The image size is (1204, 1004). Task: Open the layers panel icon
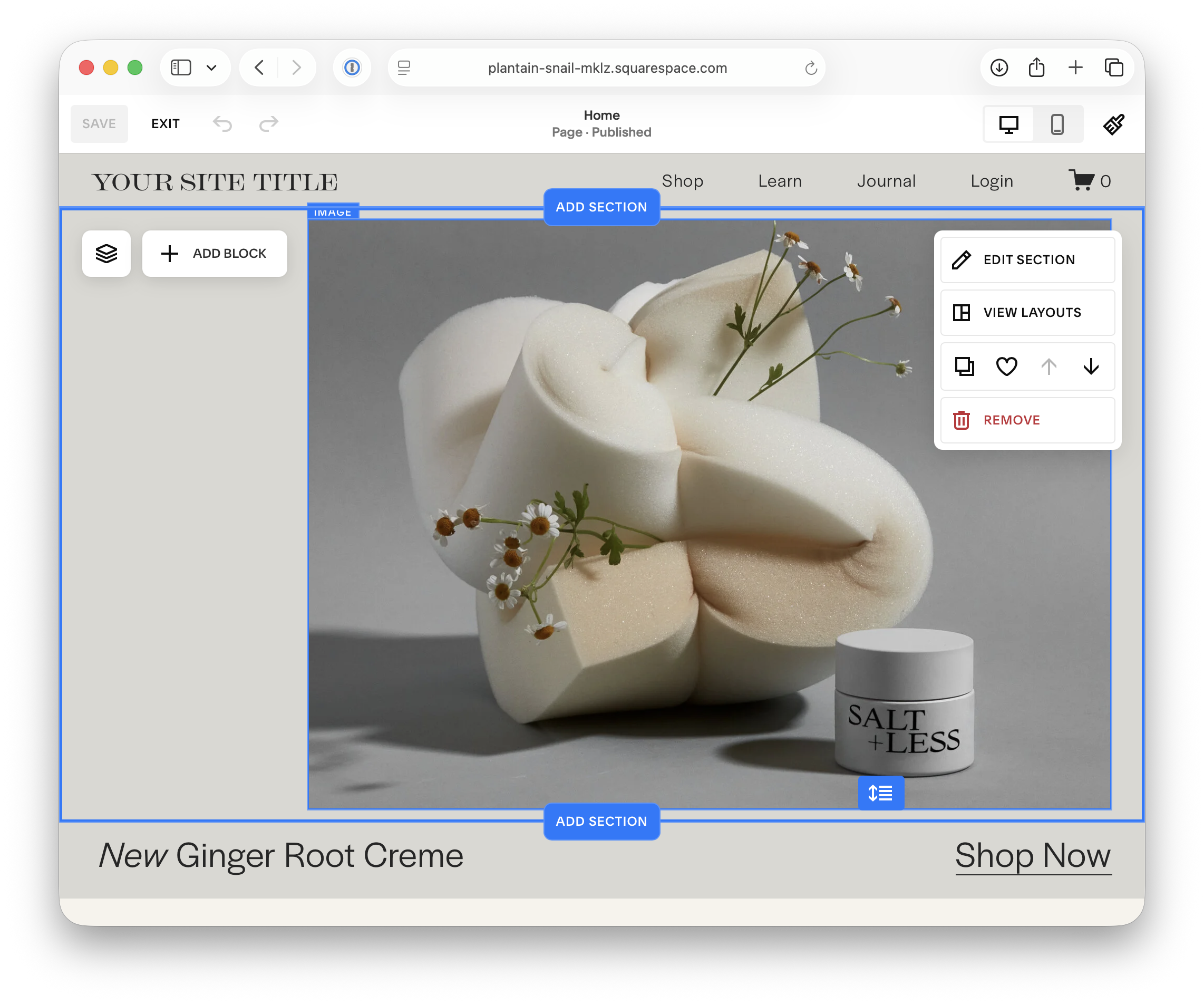coord(106,254)
